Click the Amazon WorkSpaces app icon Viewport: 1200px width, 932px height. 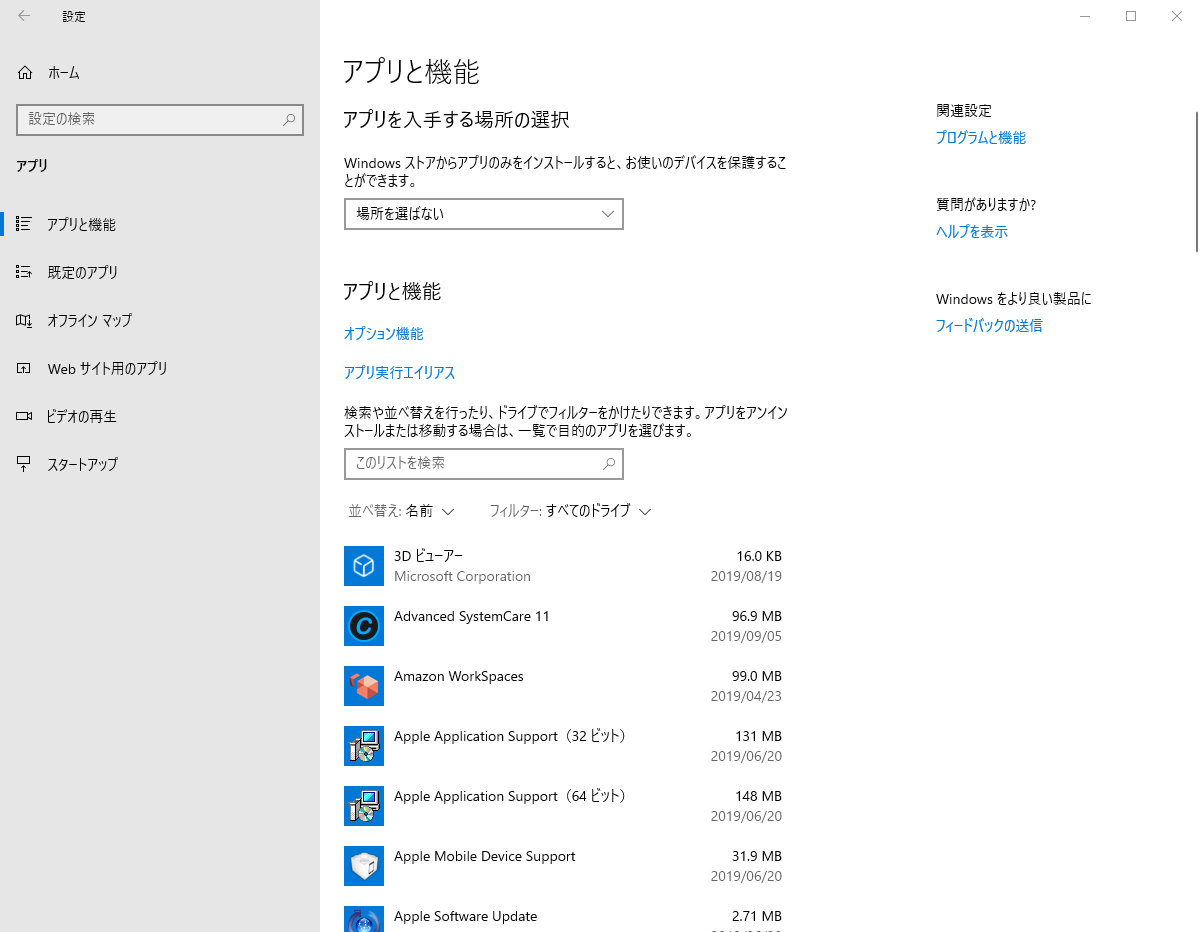tap(364, 686)
